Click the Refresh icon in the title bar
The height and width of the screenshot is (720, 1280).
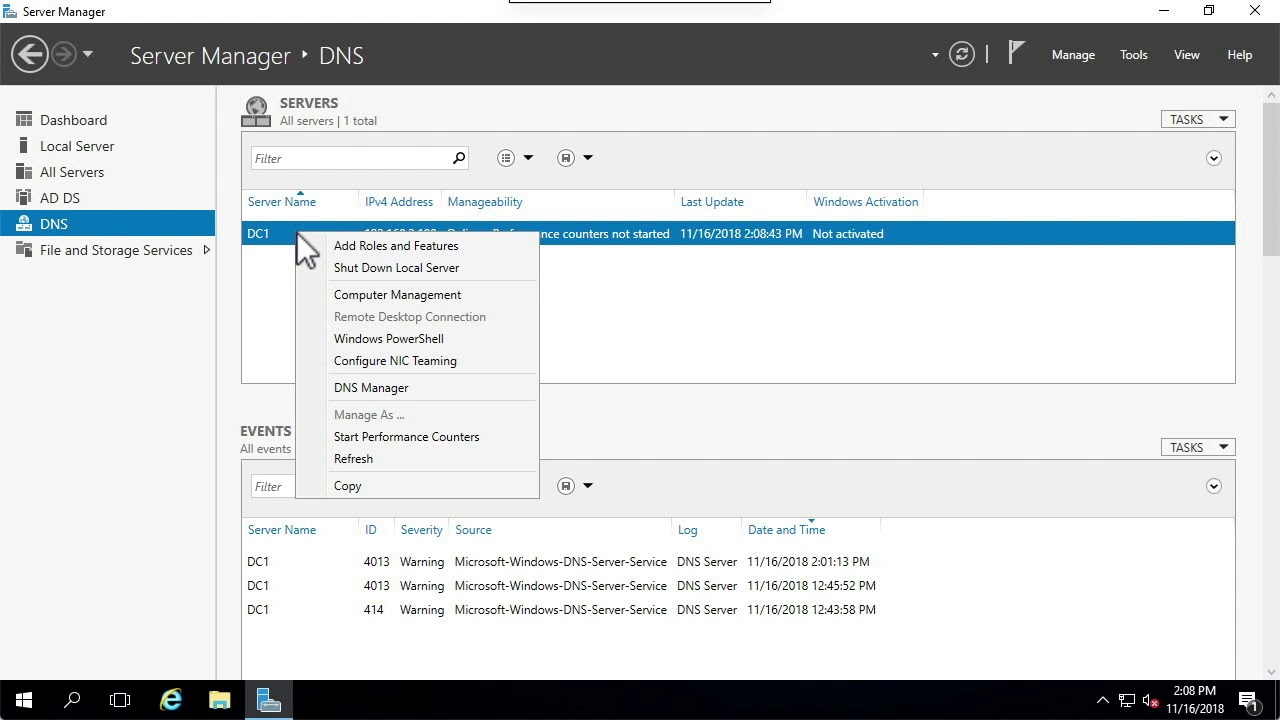click(961, 55)
